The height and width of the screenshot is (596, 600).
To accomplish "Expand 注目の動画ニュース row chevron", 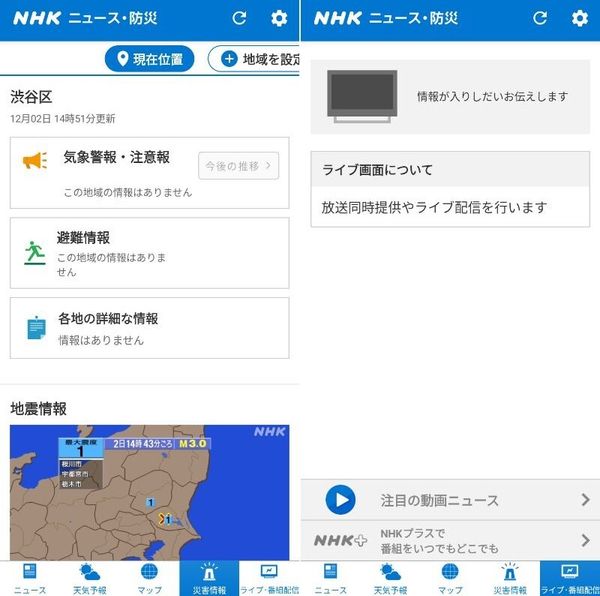I will pos(585,500).
